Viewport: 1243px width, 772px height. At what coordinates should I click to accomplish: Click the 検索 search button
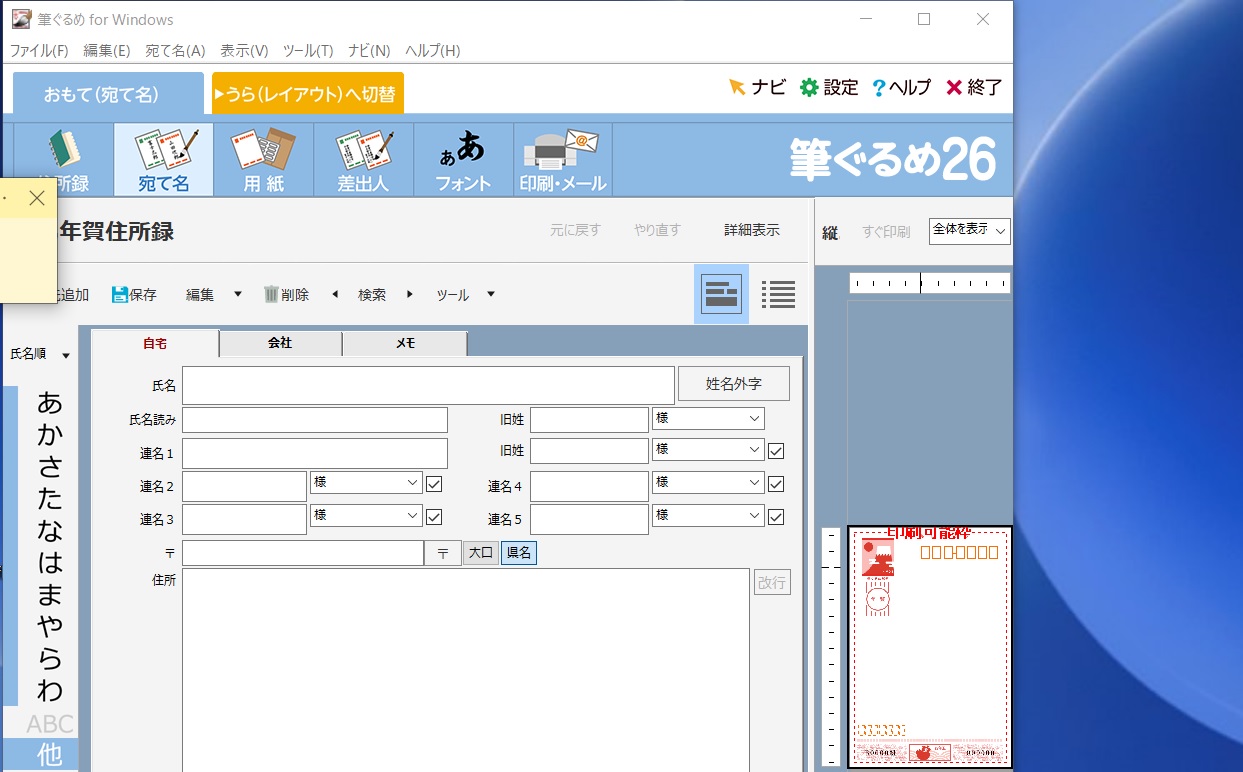(x=372, y=294)
